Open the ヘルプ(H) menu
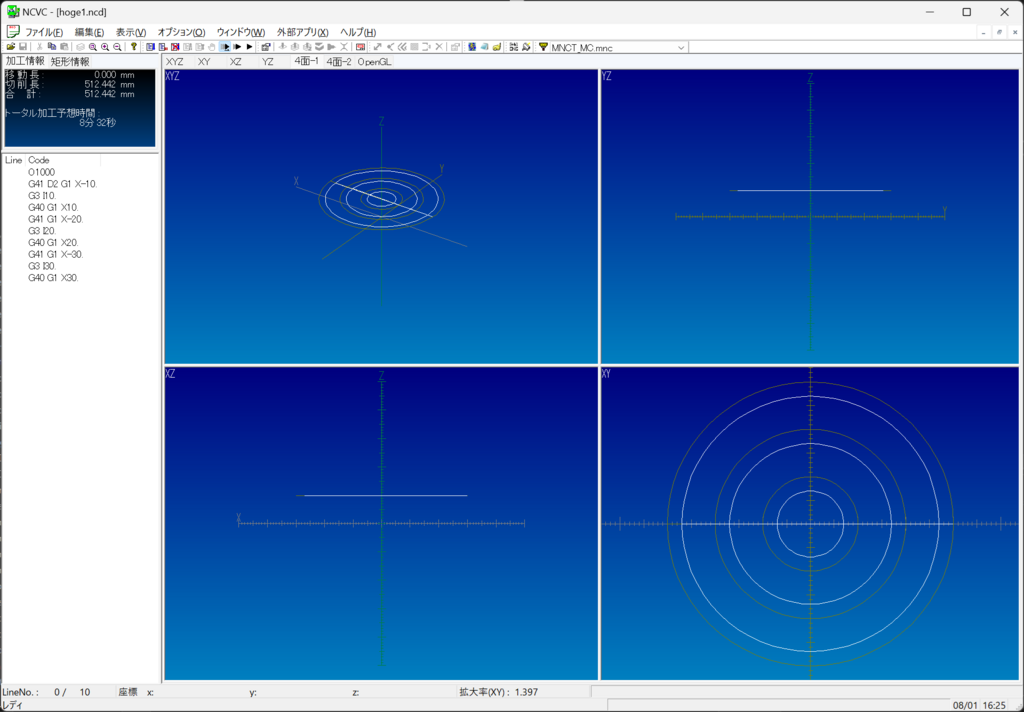1024x712 pixels. (x=358, y=32)
